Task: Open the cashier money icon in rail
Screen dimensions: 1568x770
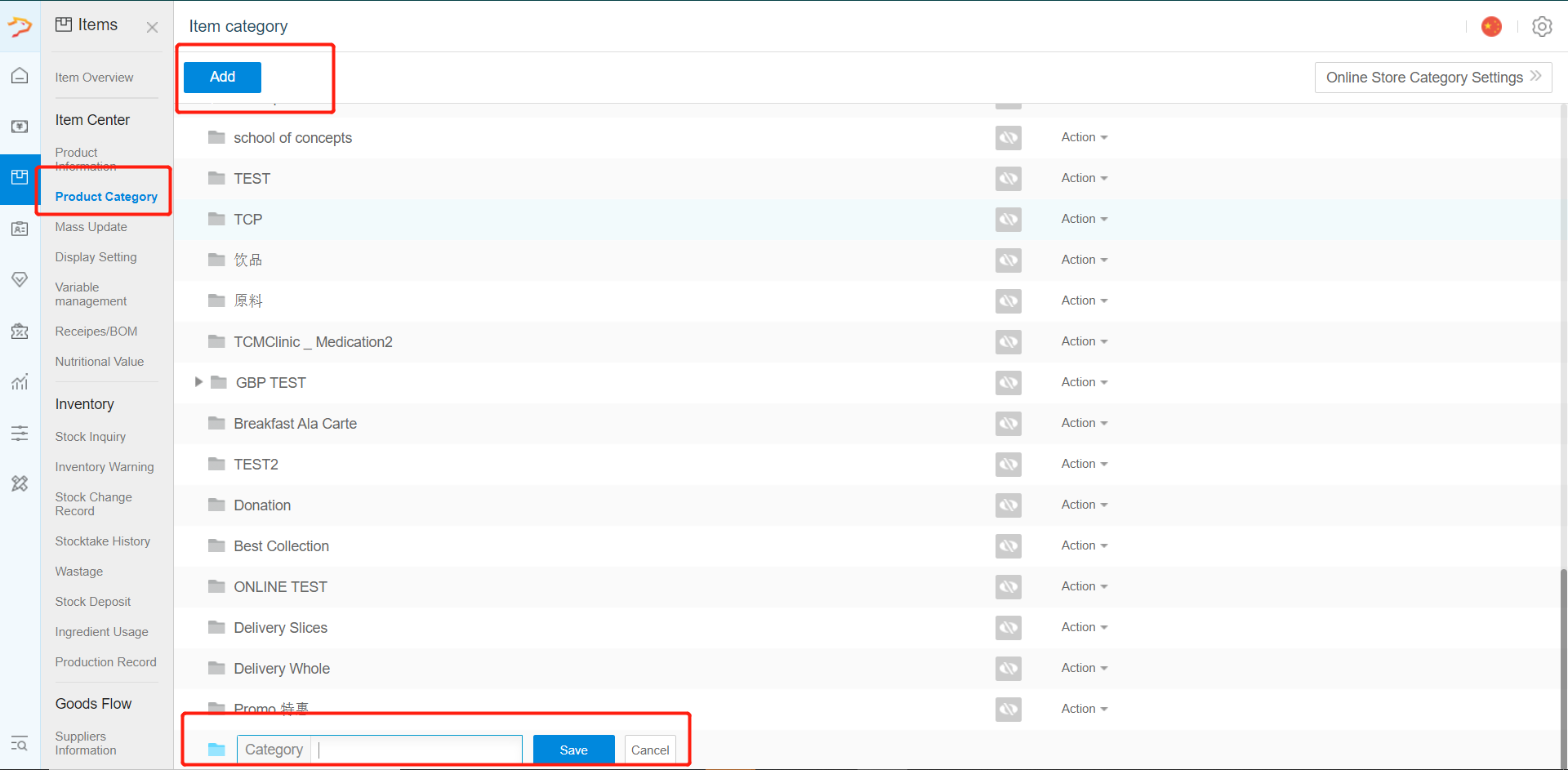Action: [x=20, y=127]
